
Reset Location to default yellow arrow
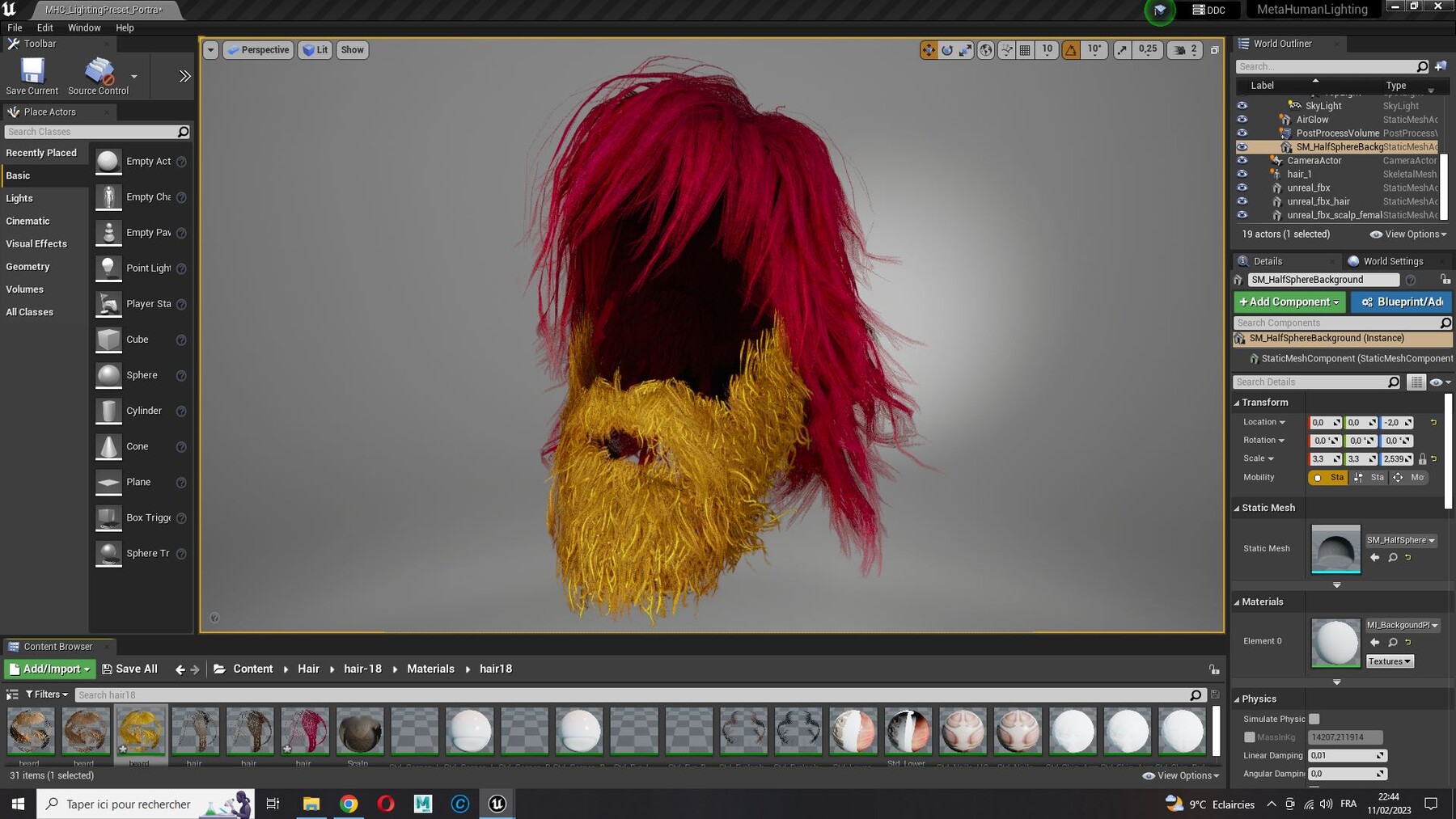point(1433,422)
